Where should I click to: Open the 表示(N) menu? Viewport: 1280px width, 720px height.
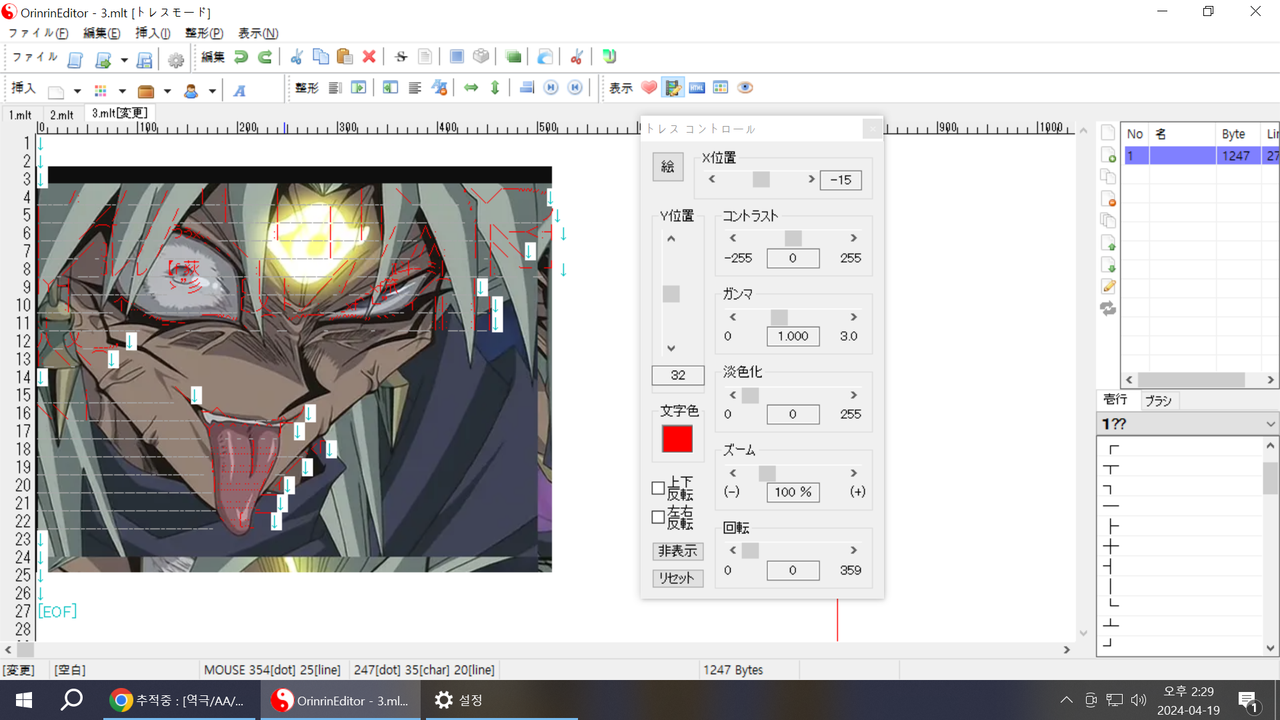click(x=258, y=33)
